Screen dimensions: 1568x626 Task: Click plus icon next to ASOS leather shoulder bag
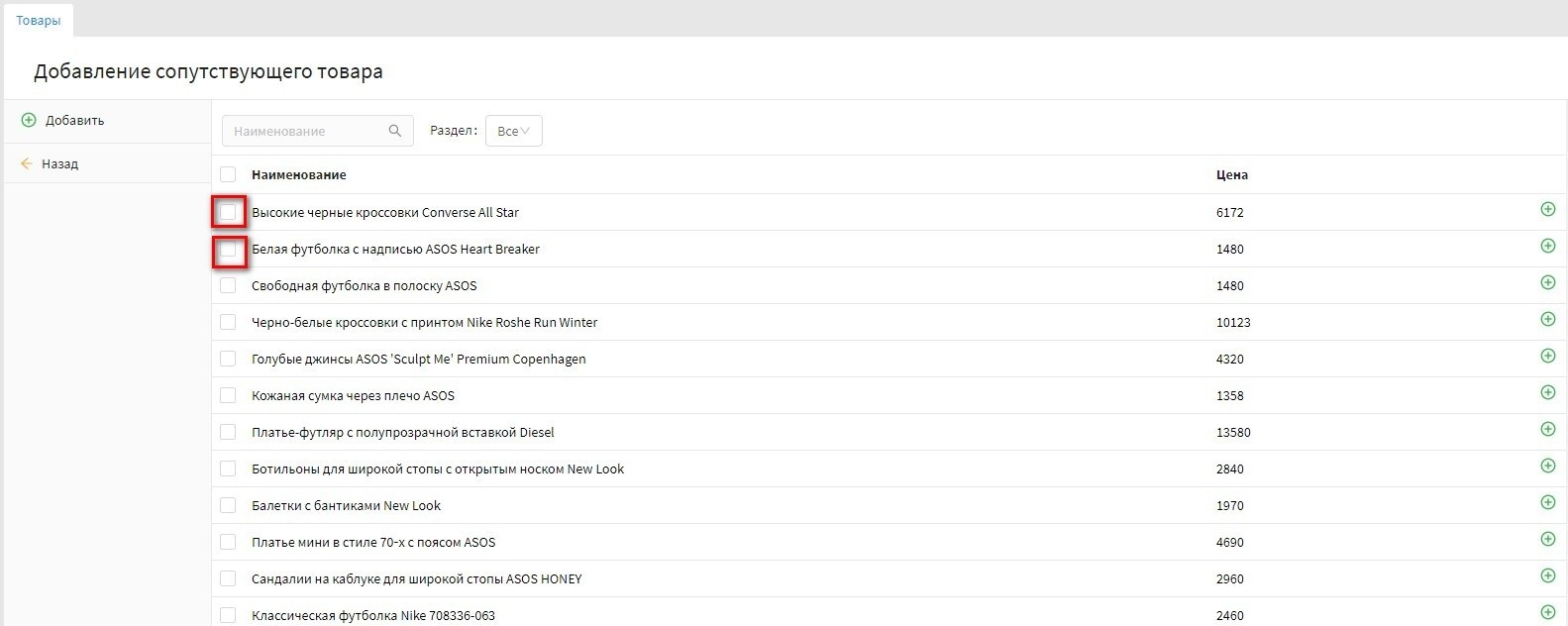click(x=1547, y=392)
